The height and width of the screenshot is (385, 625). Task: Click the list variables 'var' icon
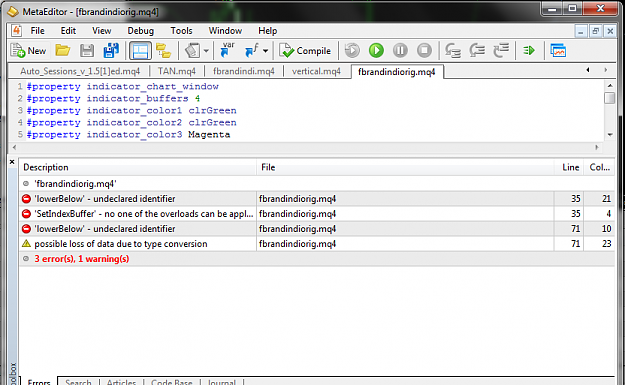pyautogui.click(x=227, y=51)
